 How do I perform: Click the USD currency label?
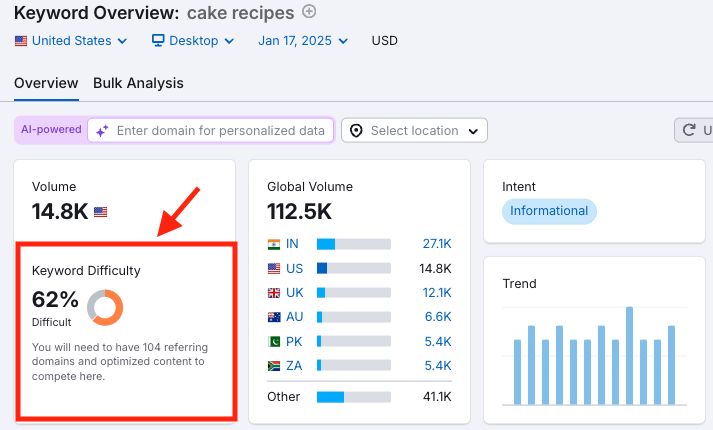point(385,41)
